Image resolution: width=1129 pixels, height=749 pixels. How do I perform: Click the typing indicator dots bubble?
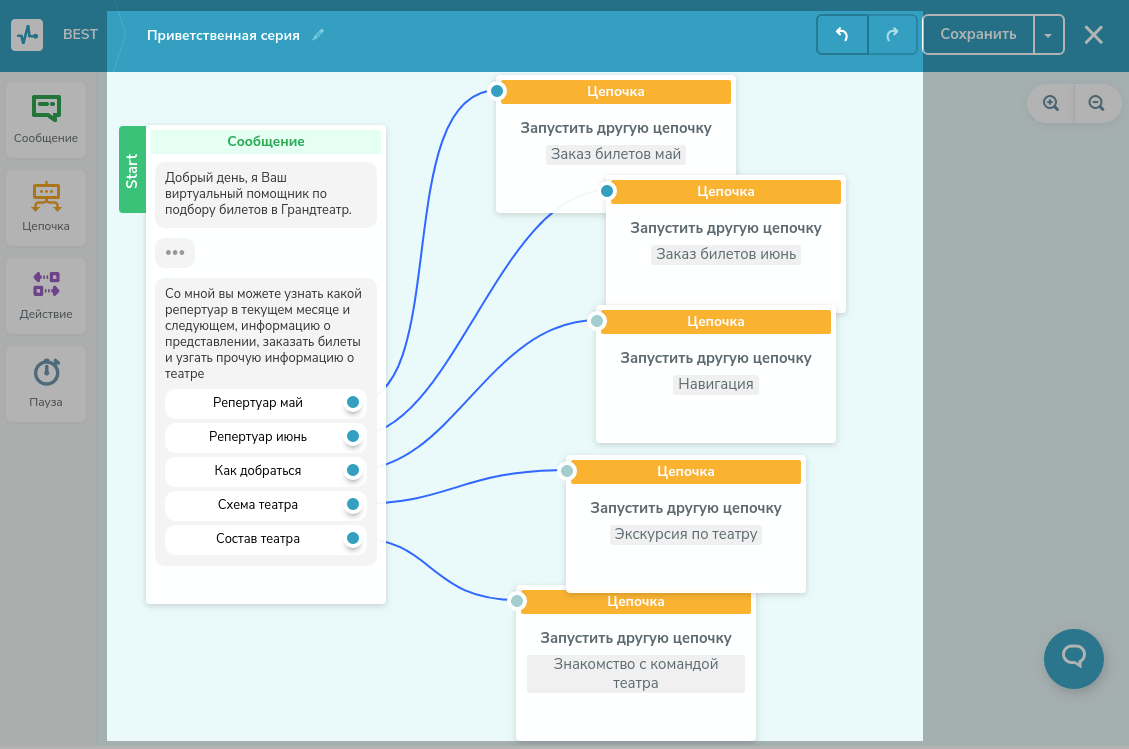click(175, 253)
